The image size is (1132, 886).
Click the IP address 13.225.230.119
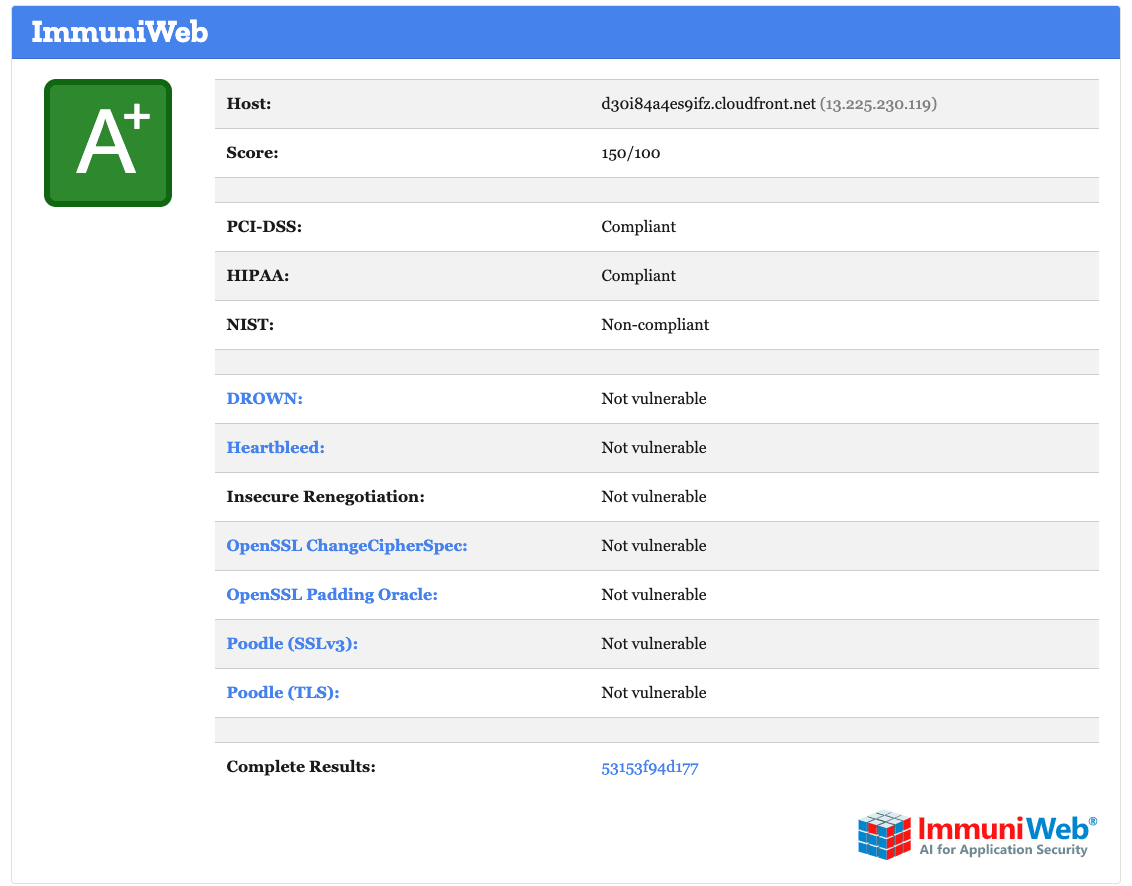878,103
